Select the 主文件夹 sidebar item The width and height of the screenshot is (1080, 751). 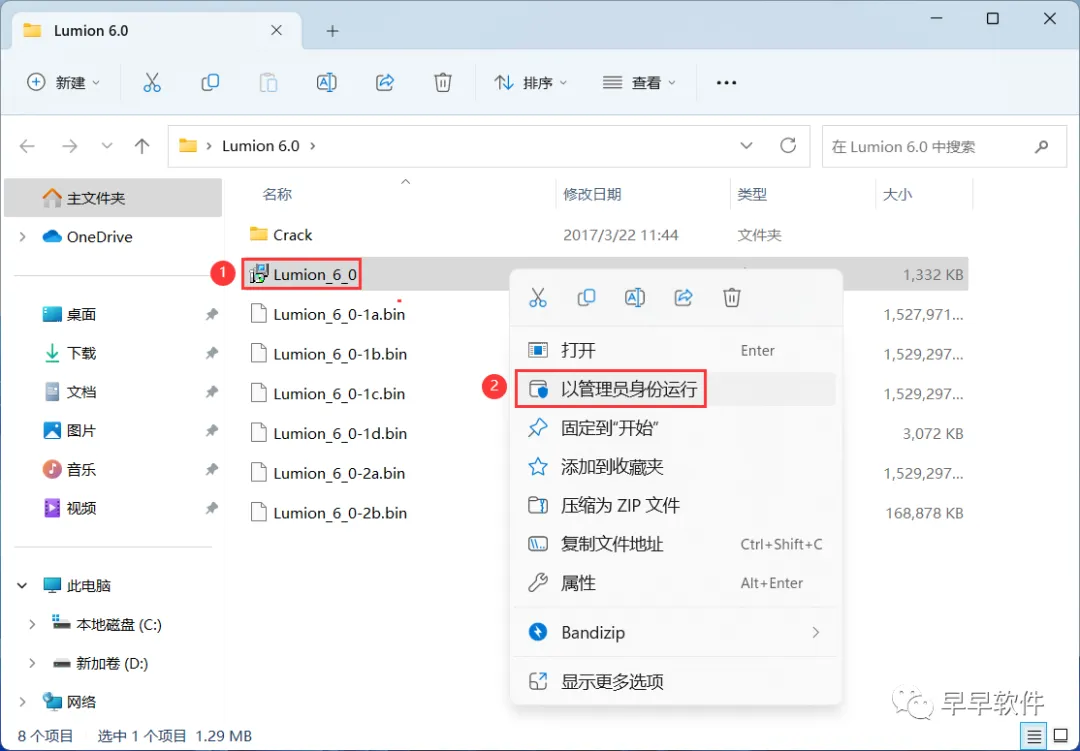pyautogui.click(x=113, y=198)
